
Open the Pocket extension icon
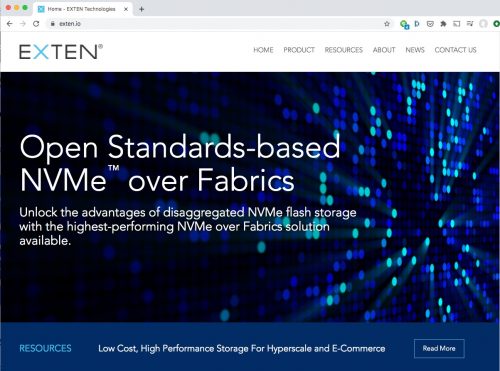[430, 24]
